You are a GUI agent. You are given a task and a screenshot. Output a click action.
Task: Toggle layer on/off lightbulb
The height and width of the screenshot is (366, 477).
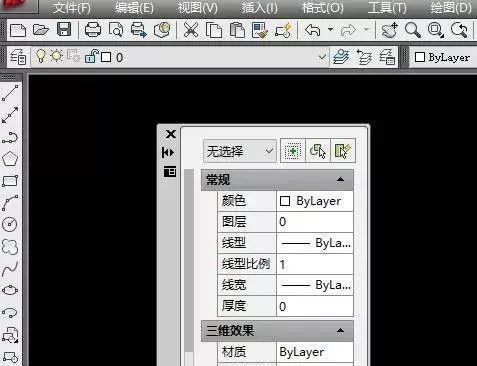(41, 56)
